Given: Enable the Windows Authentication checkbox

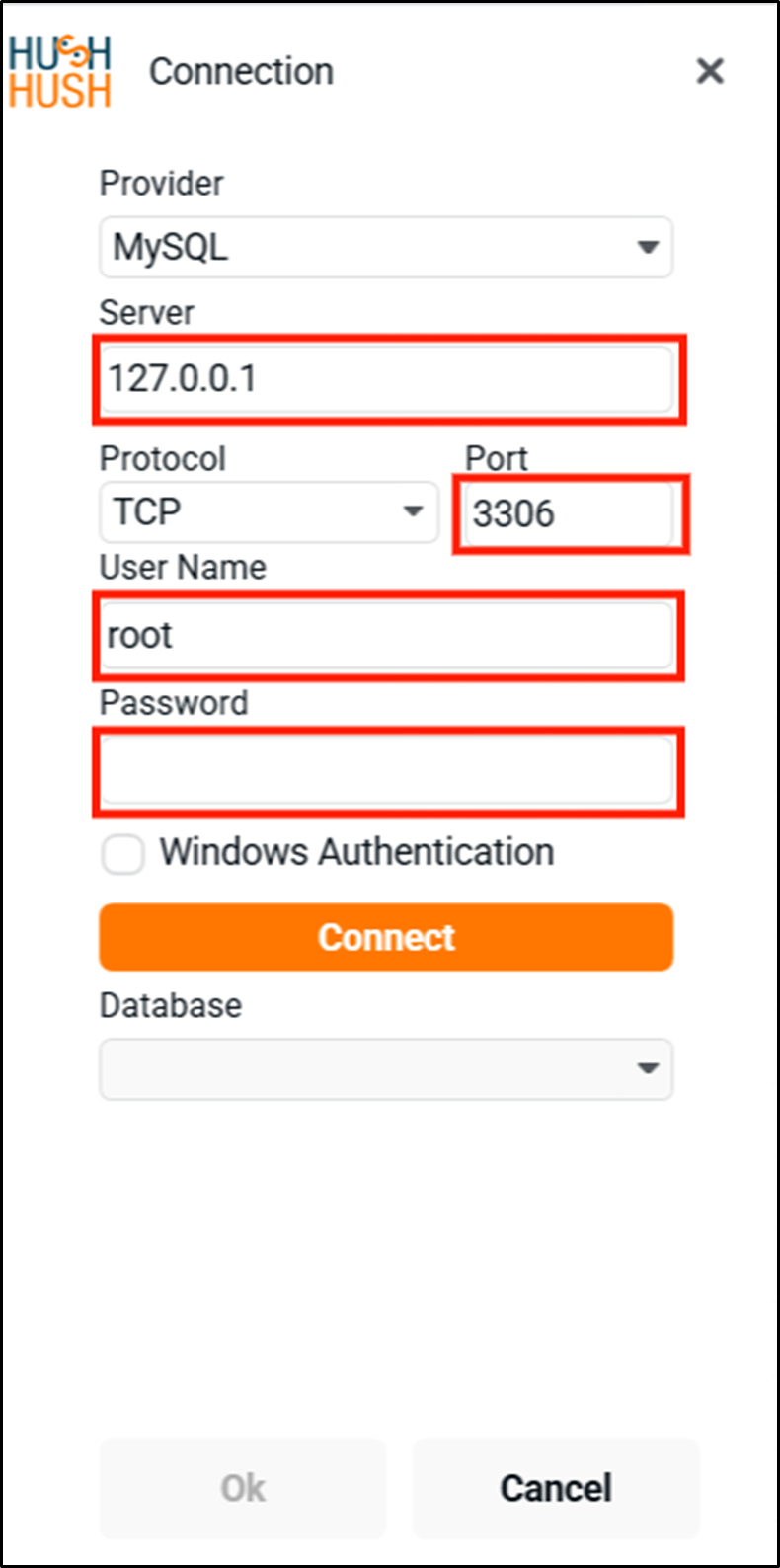Looking at the screenshot, I should (x=123, y=854).
